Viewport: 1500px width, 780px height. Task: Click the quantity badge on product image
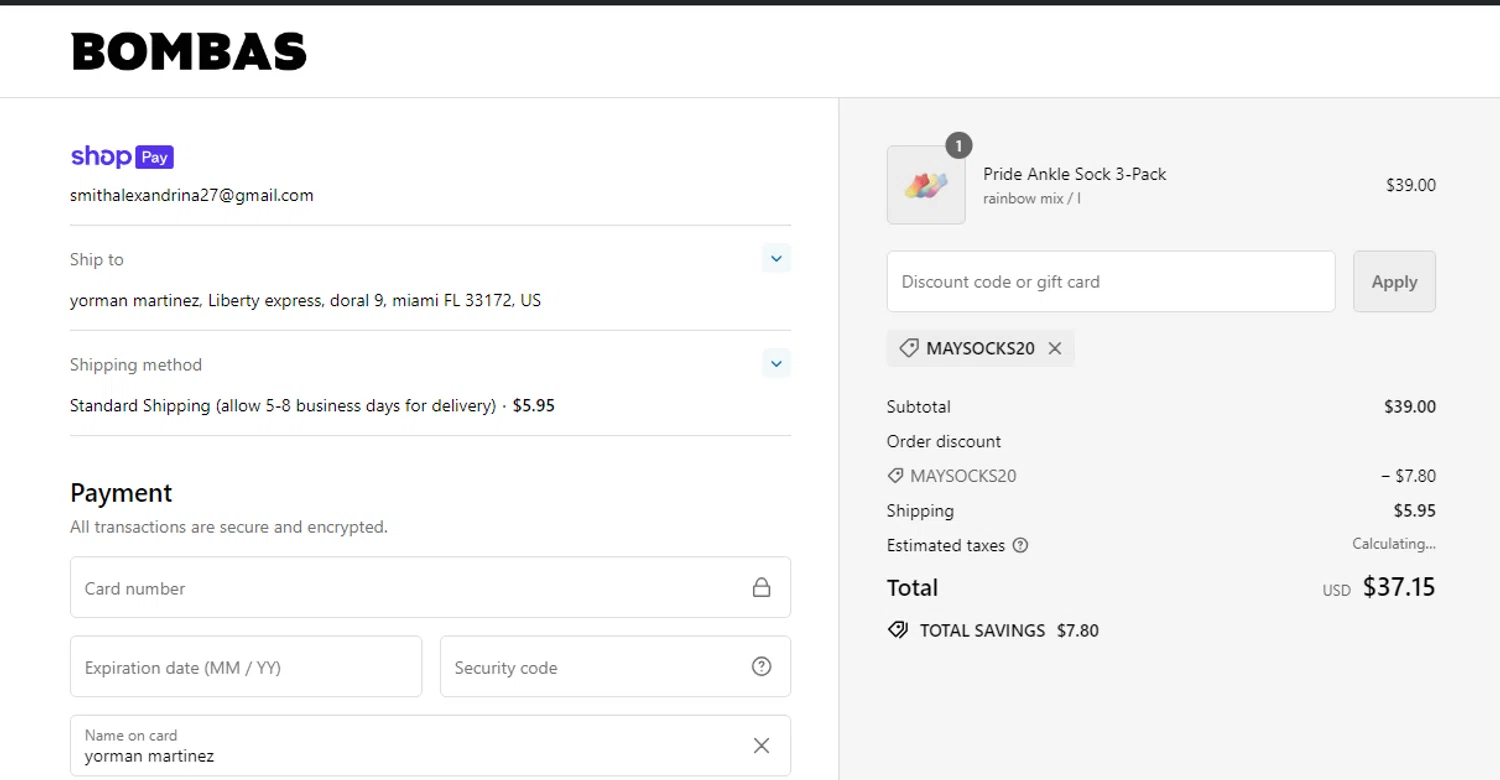[x=958, y=146]
